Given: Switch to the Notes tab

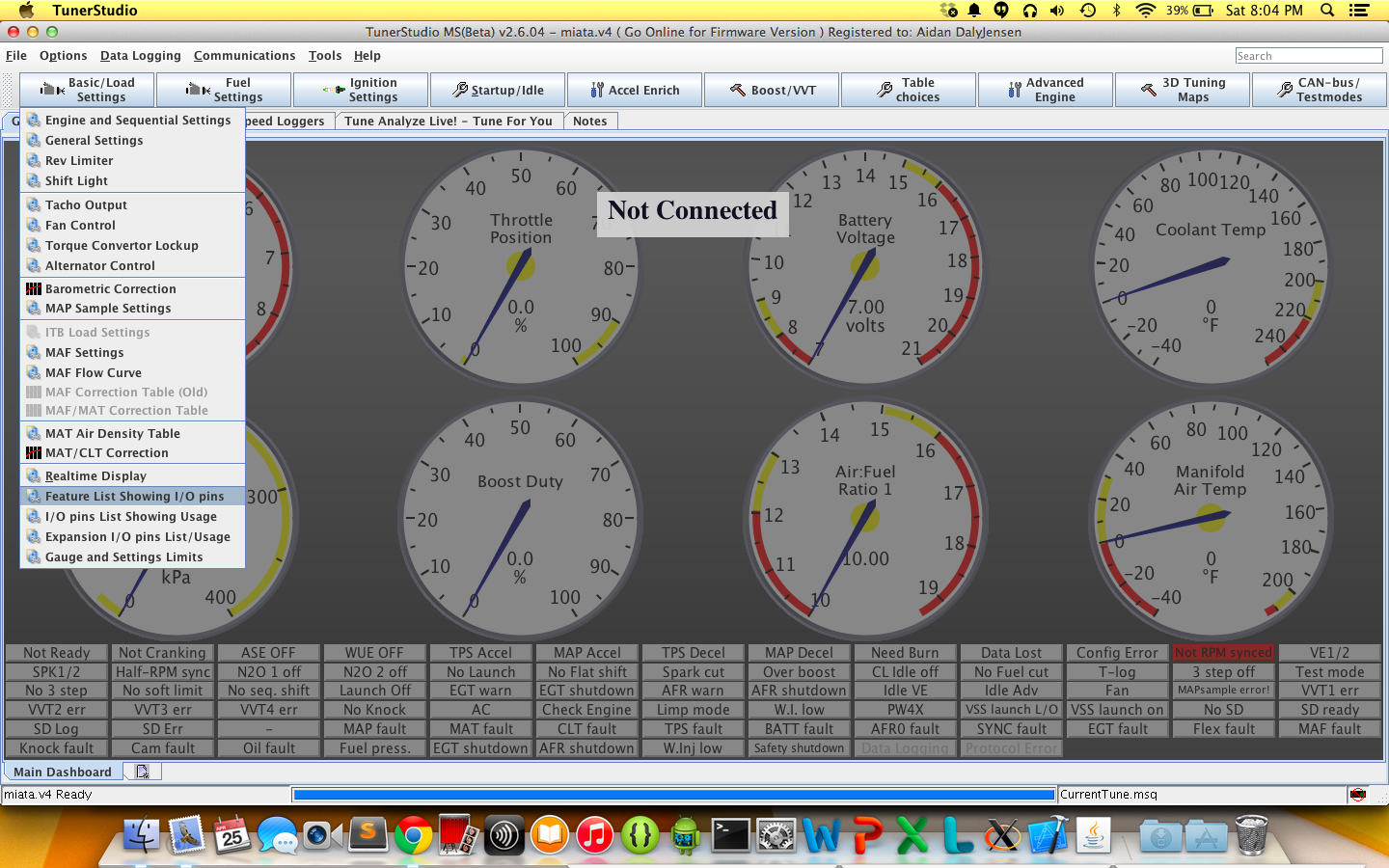Looking at the screenshot, I should 589,122.
